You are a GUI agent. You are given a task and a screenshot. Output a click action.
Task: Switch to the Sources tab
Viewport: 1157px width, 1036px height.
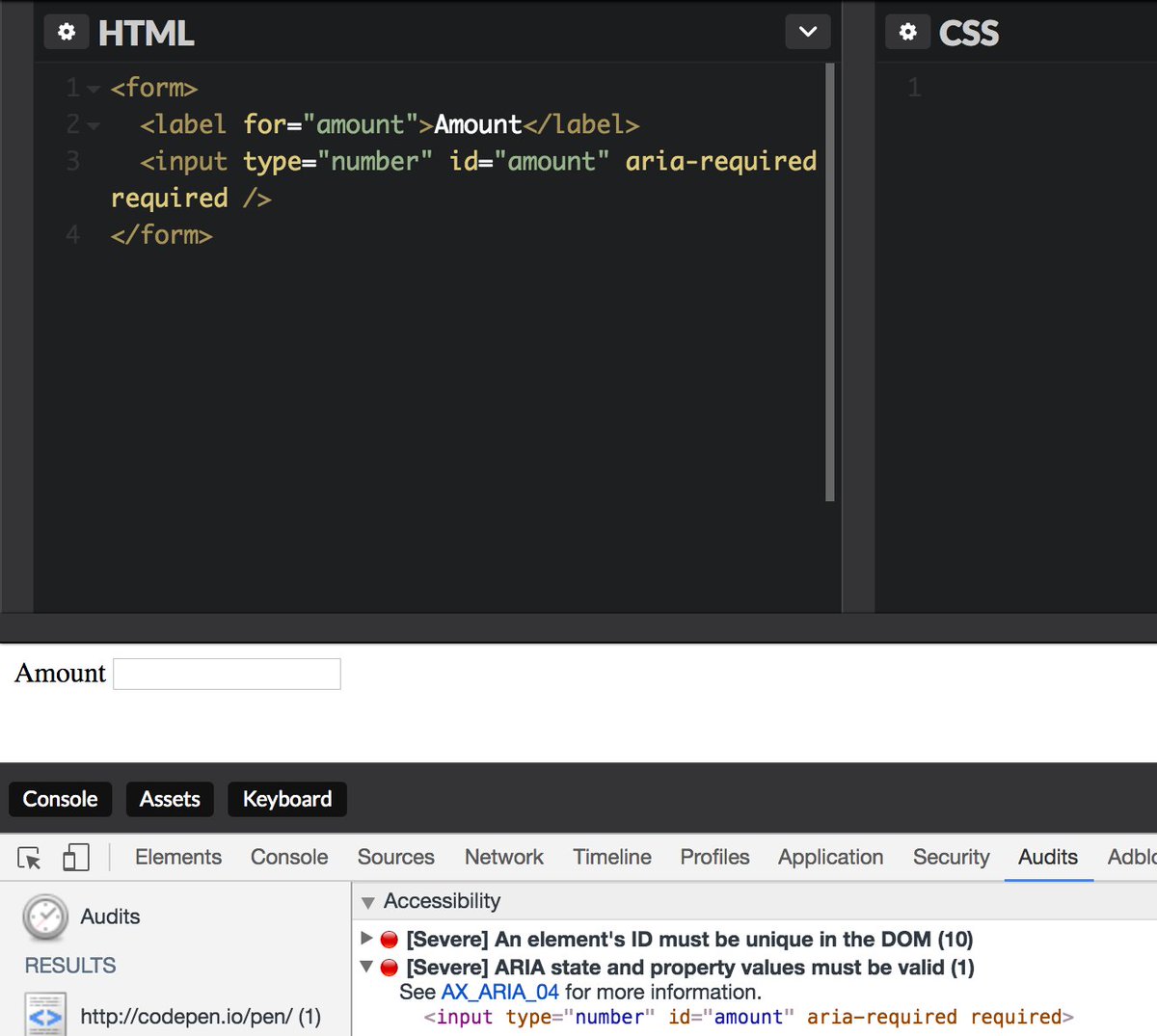point(396,857)
